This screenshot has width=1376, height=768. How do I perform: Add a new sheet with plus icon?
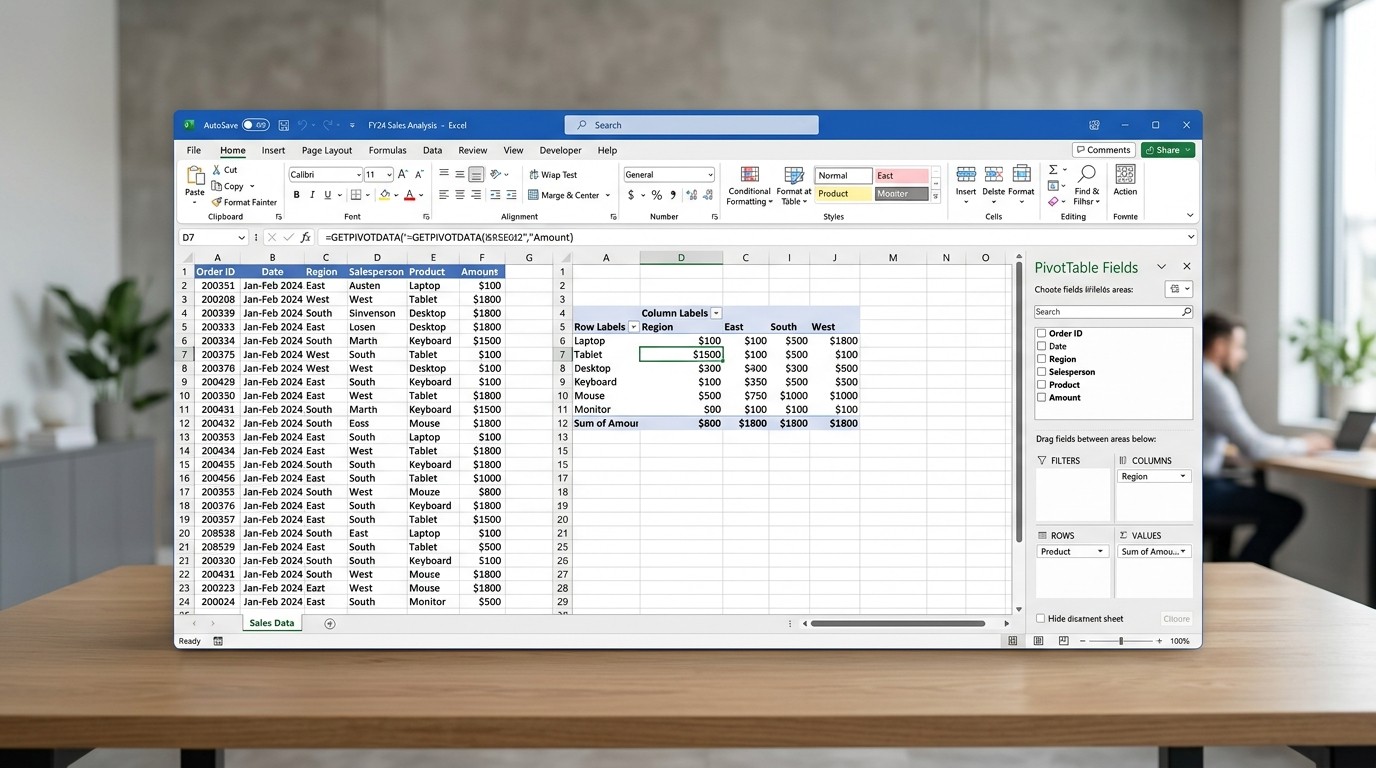click(x=330, y=624)
